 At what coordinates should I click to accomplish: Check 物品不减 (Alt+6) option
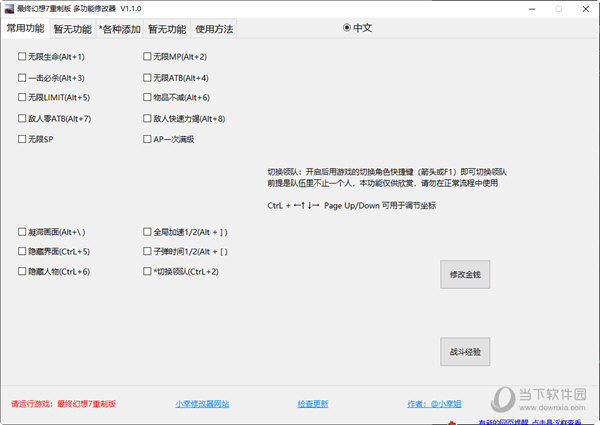[x=147, y=97]
